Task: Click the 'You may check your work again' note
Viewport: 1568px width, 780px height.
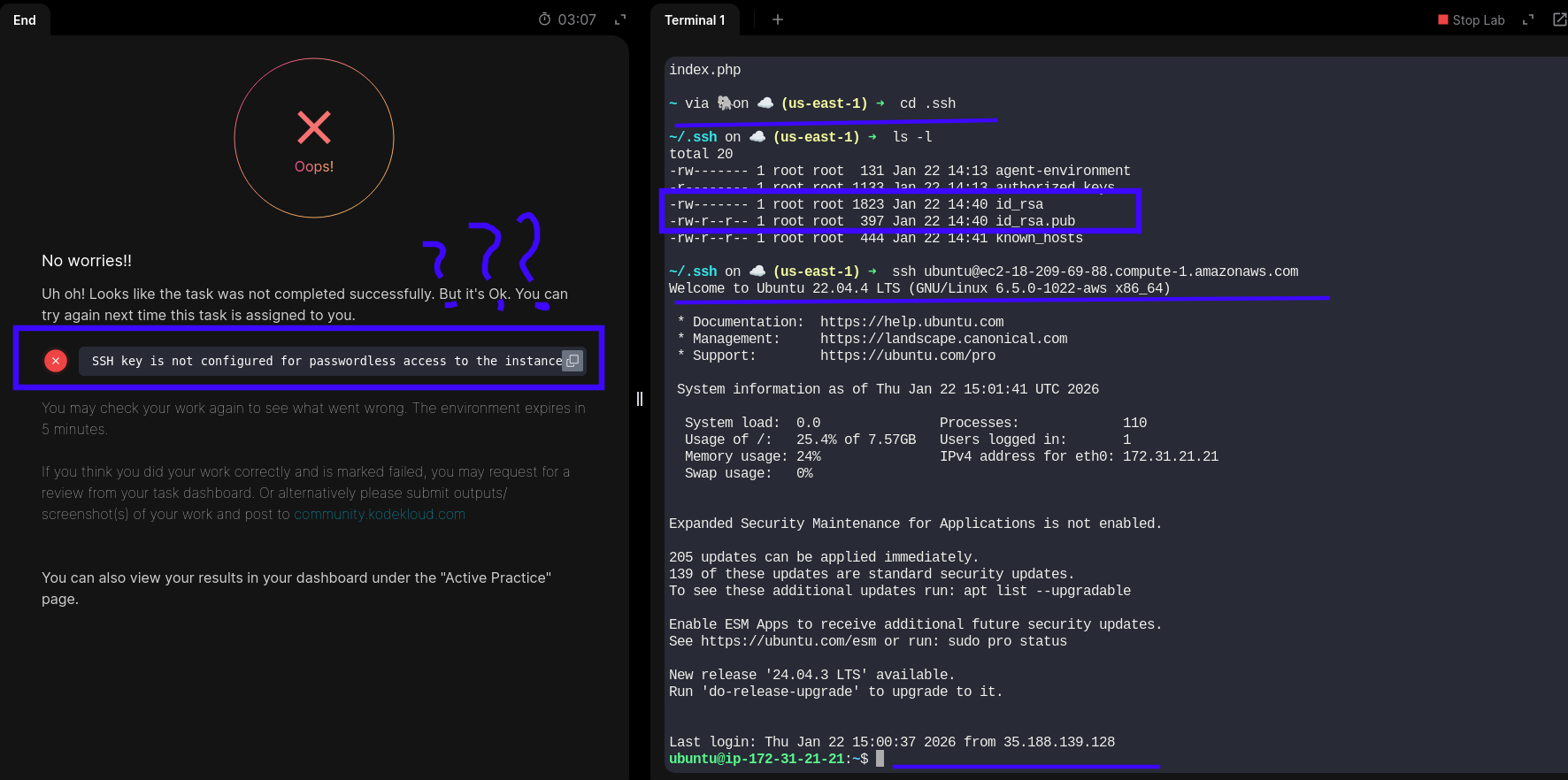Action: tap(313, 418)
